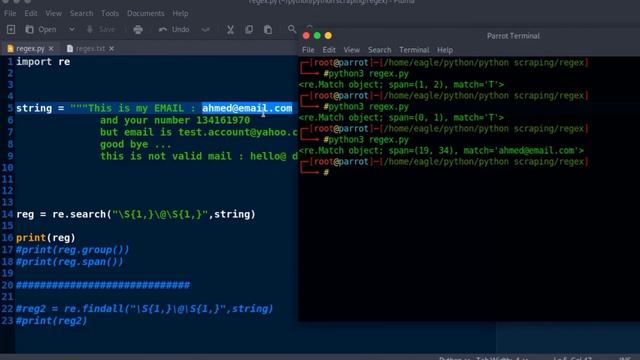This screenshot has height=360, width=640.
Task: Click the Find magnifier icon in Pluma toolbar
Action: click(291, 29)
